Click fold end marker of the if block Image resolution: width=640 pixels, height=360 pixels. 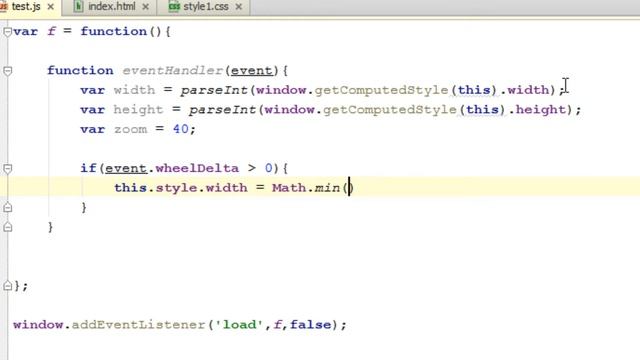coord(7,207)
